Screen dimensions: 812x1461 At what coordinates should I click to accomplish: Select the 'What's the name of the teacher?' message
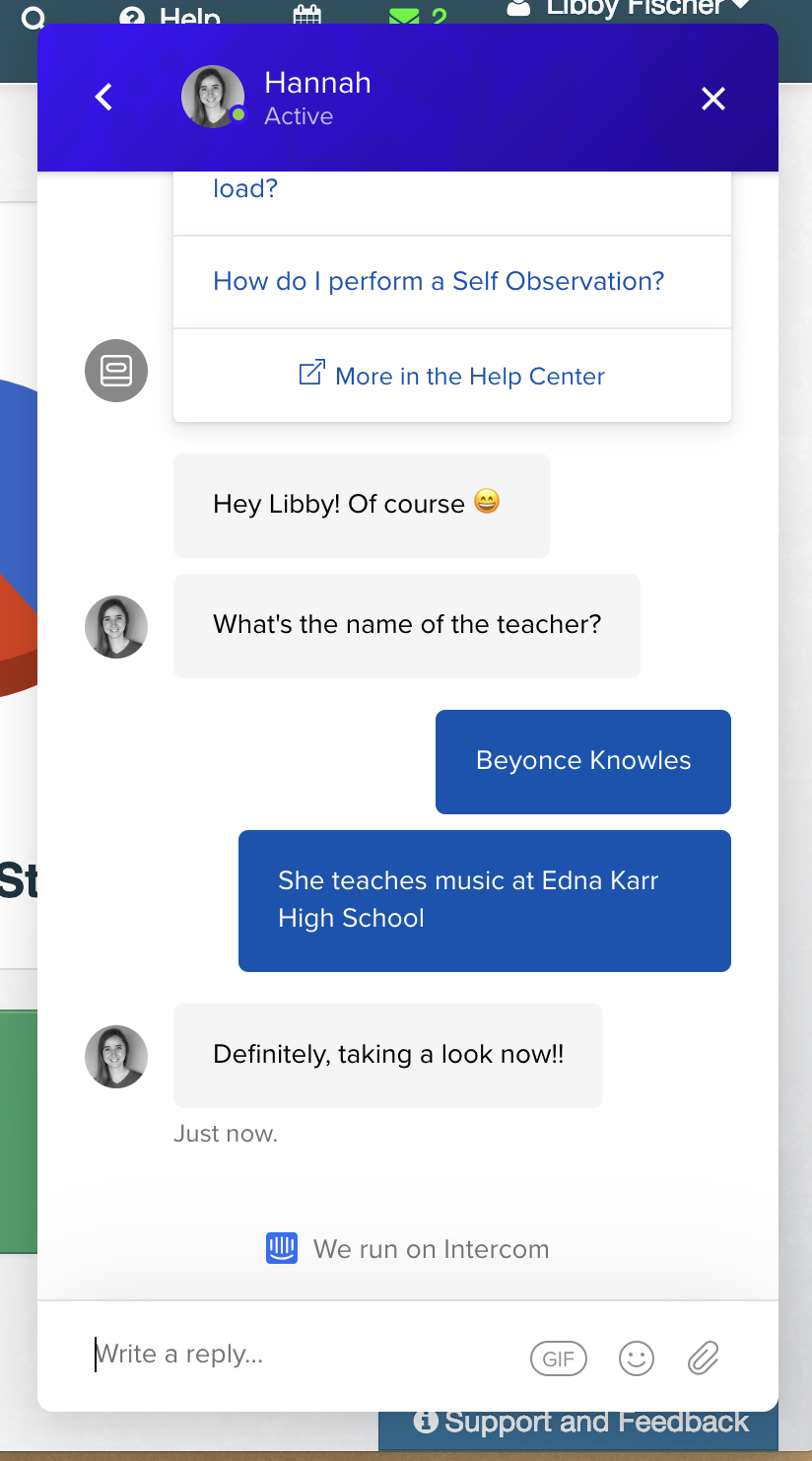(407, 626)
